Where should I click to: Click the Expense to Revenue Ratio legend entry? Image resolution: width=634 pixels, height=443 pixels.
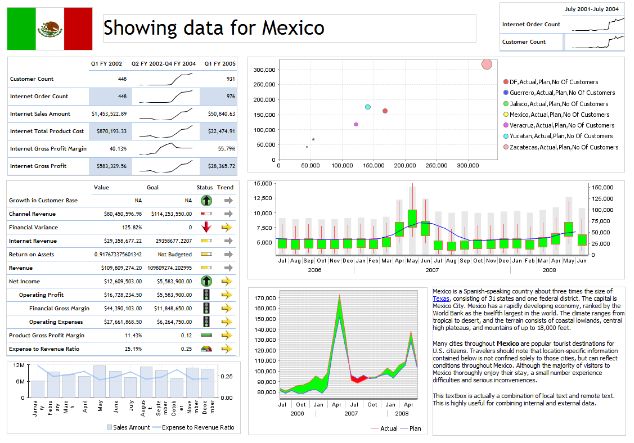(x=194, y=427)
